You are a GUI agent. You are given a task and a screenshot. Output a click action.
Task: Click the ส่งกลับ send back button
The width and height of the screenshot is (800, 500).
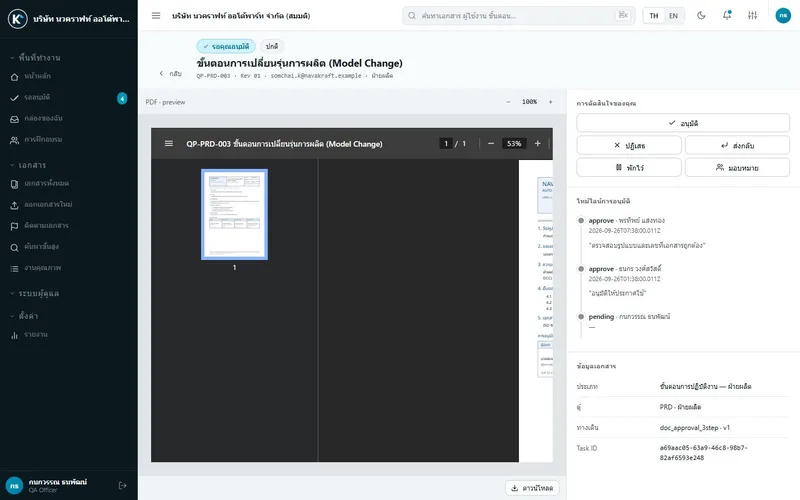click(737, 145)
